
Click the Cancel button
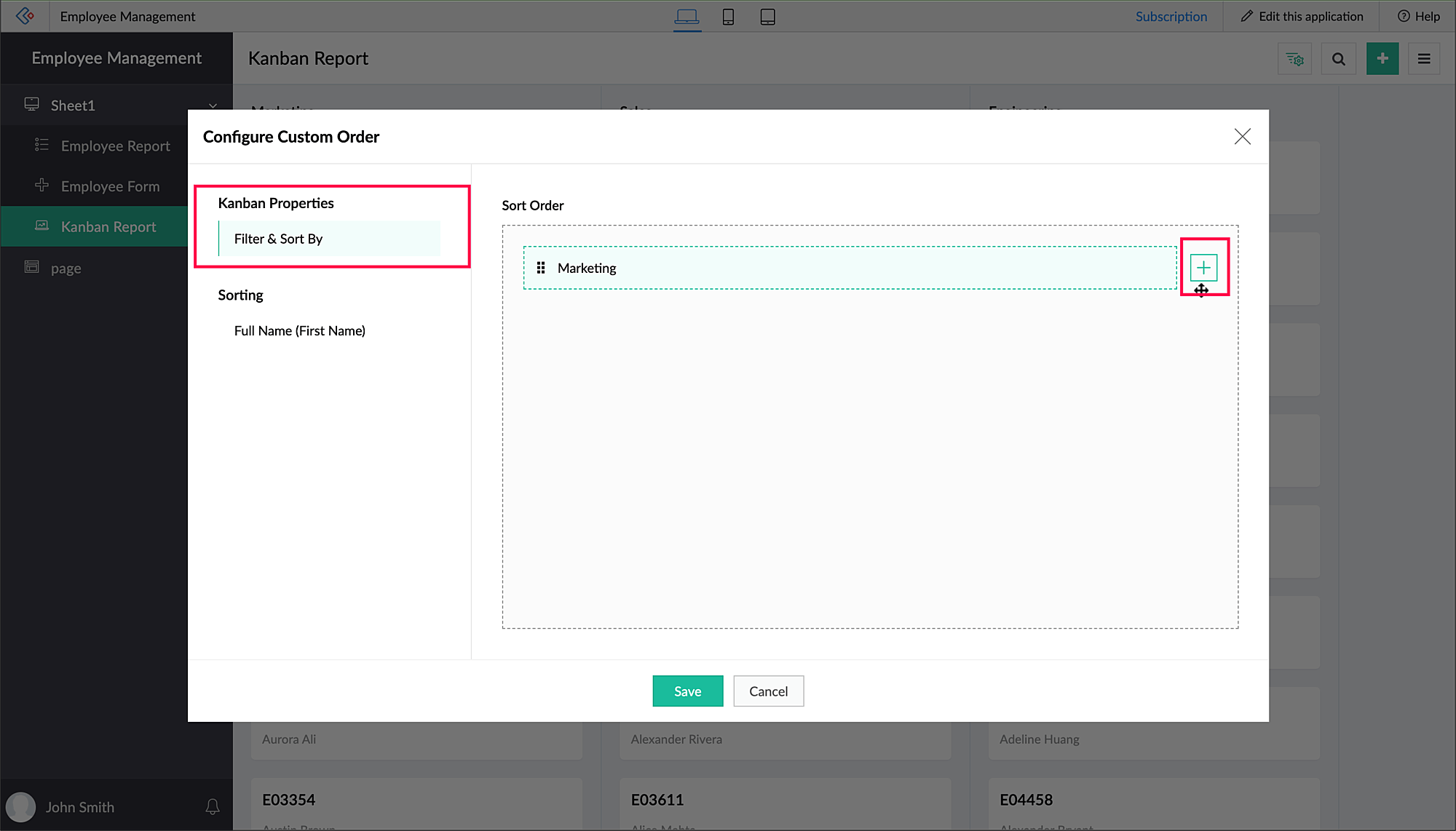[768, 691]
